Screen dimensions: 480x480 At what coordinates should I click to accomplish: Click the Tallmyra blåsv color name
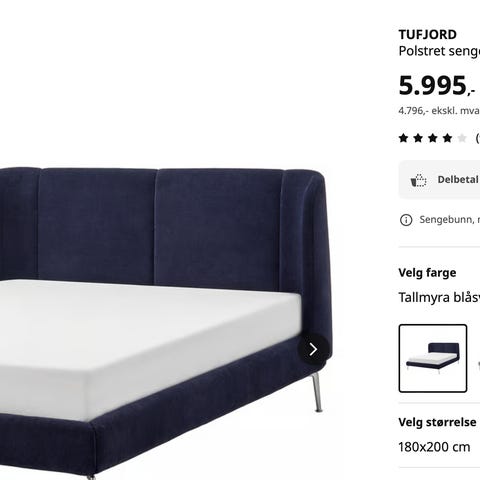click(439, 297)
